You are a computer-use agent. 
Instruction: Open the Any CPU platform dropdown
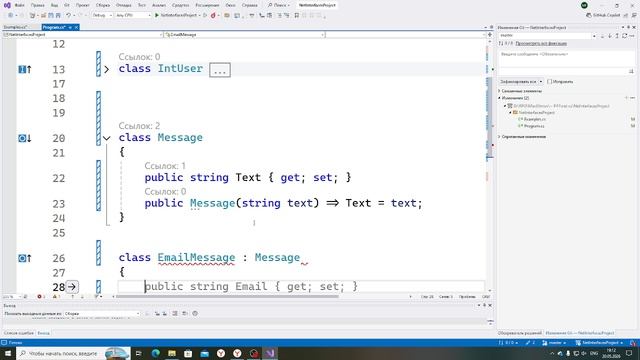pyautogui.click(x=133, y=15)
